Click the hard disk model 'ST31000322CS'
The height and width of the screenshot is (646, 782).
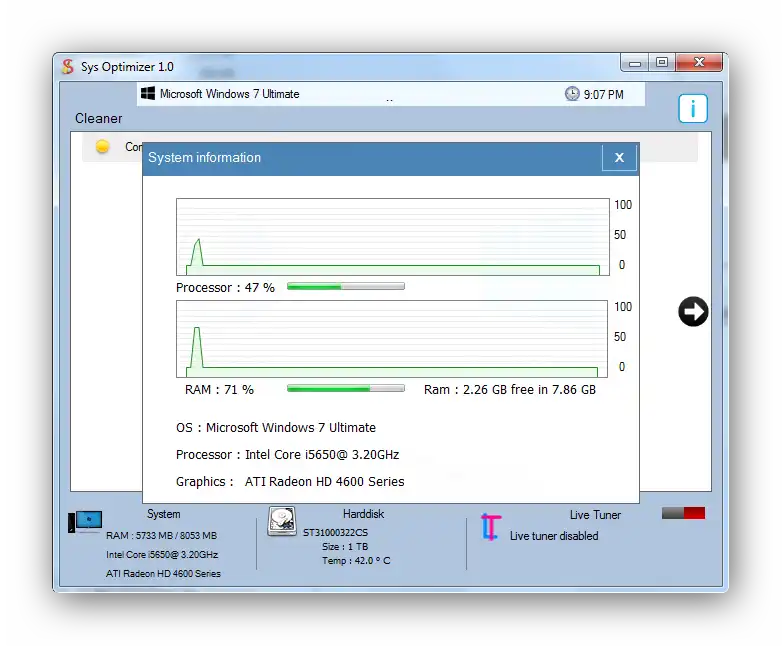336,532
